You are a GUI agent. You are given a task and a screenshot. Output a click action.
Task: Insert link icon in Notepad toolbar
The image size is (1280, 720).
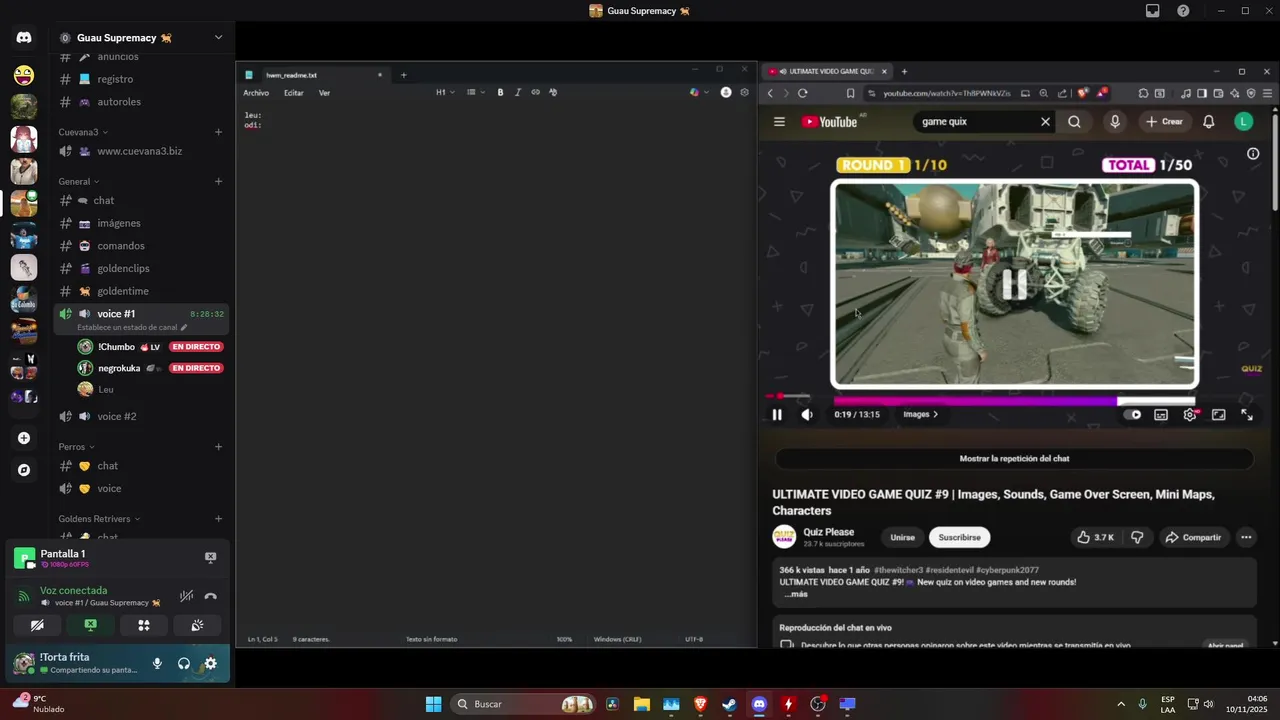pos(535,92)
